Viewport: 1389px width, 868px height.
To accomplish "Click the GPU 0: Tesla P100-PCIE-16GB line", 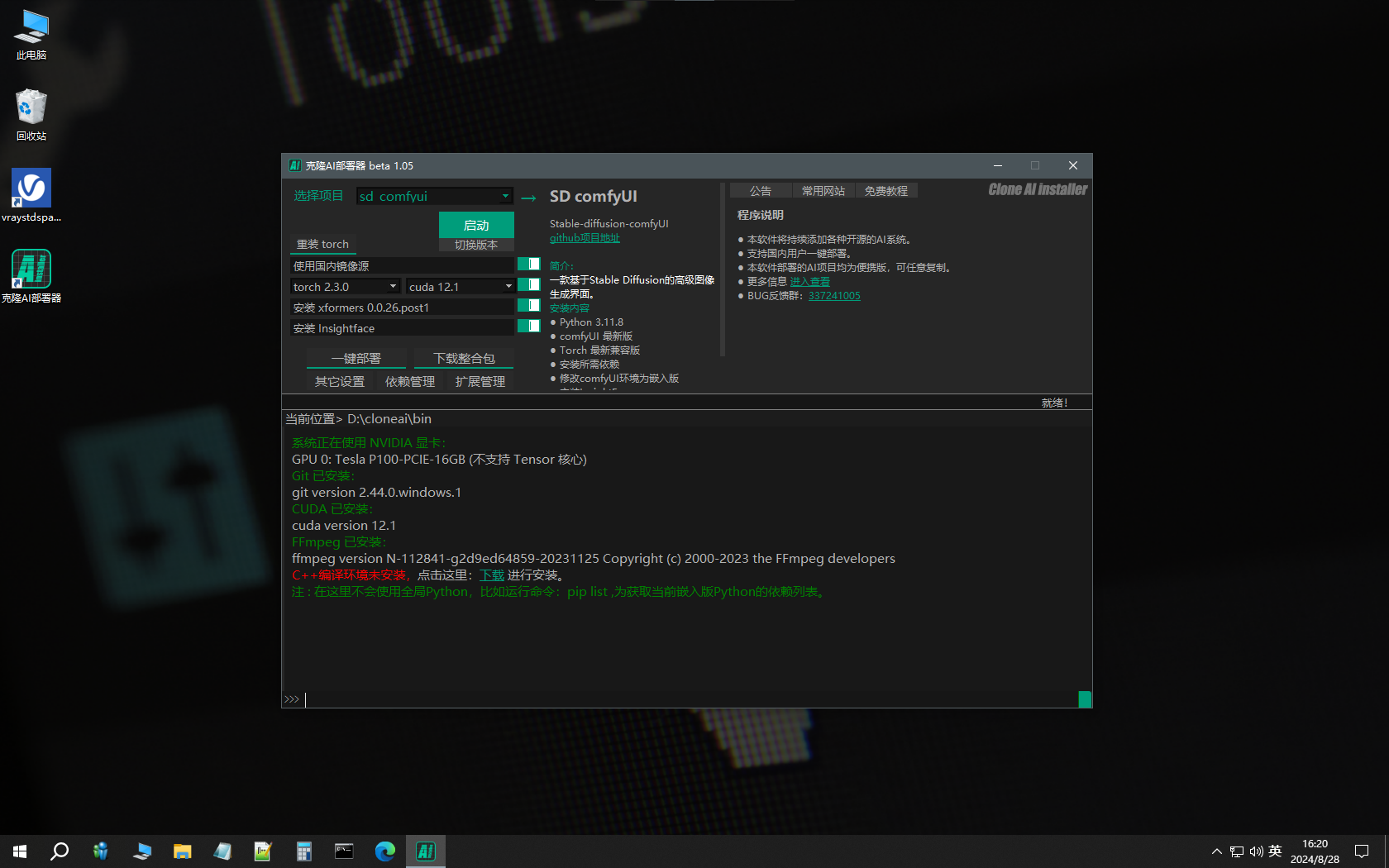I will click(x=439, y=460).
